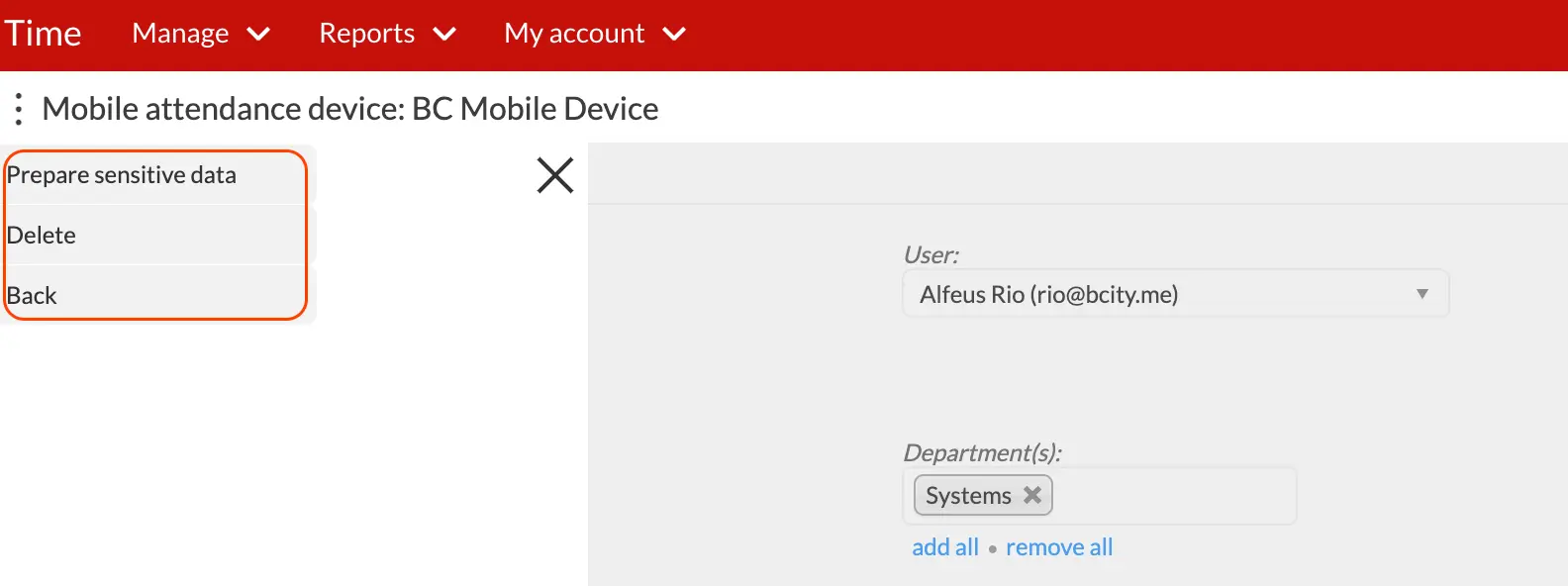Screen dimensions: 1568x586
Task: Select Delete from the actions list
Action: click(42, 236)
